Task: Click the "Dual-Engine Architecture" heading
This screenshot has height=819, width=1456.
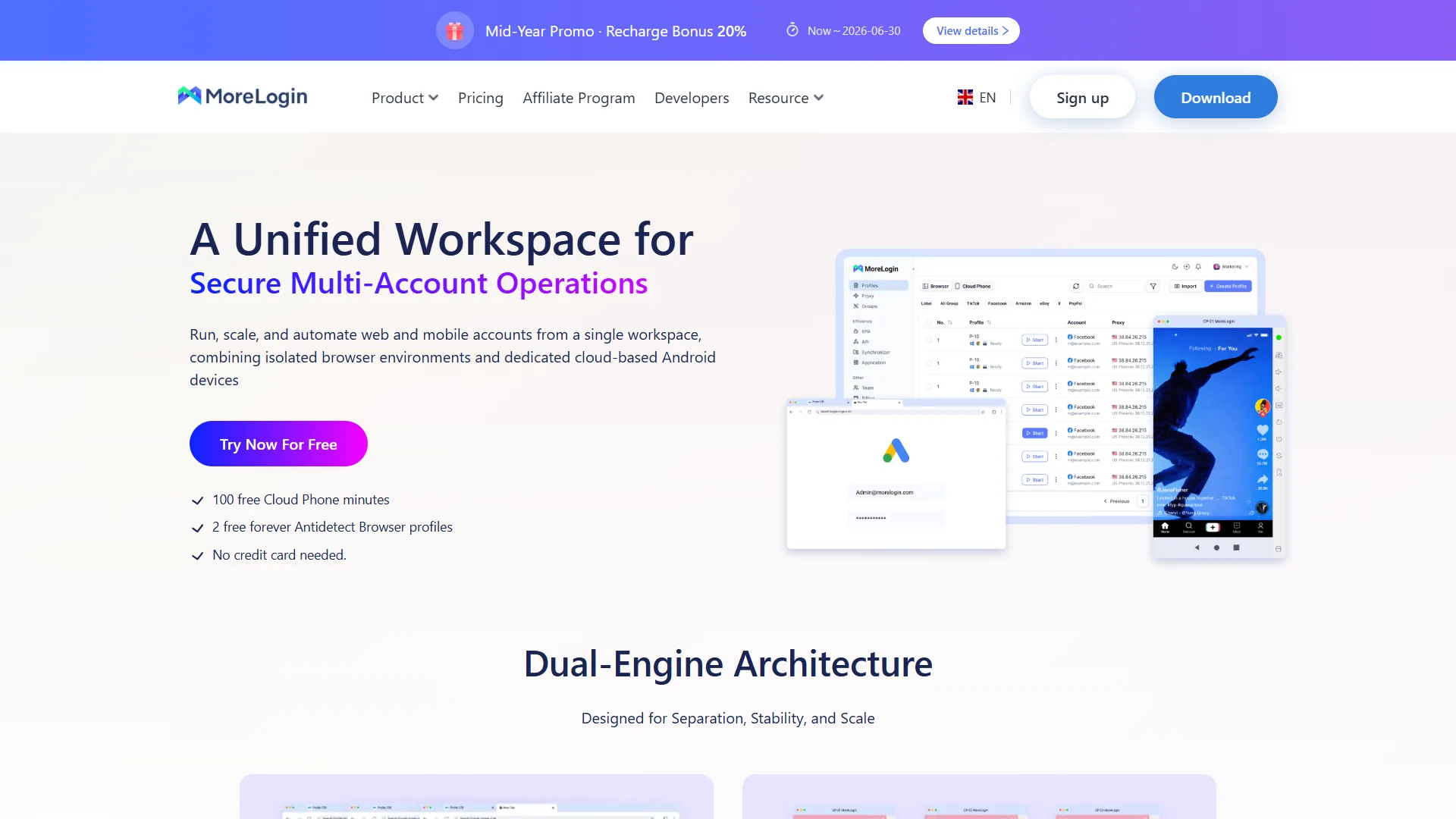Action: point(728,664)
